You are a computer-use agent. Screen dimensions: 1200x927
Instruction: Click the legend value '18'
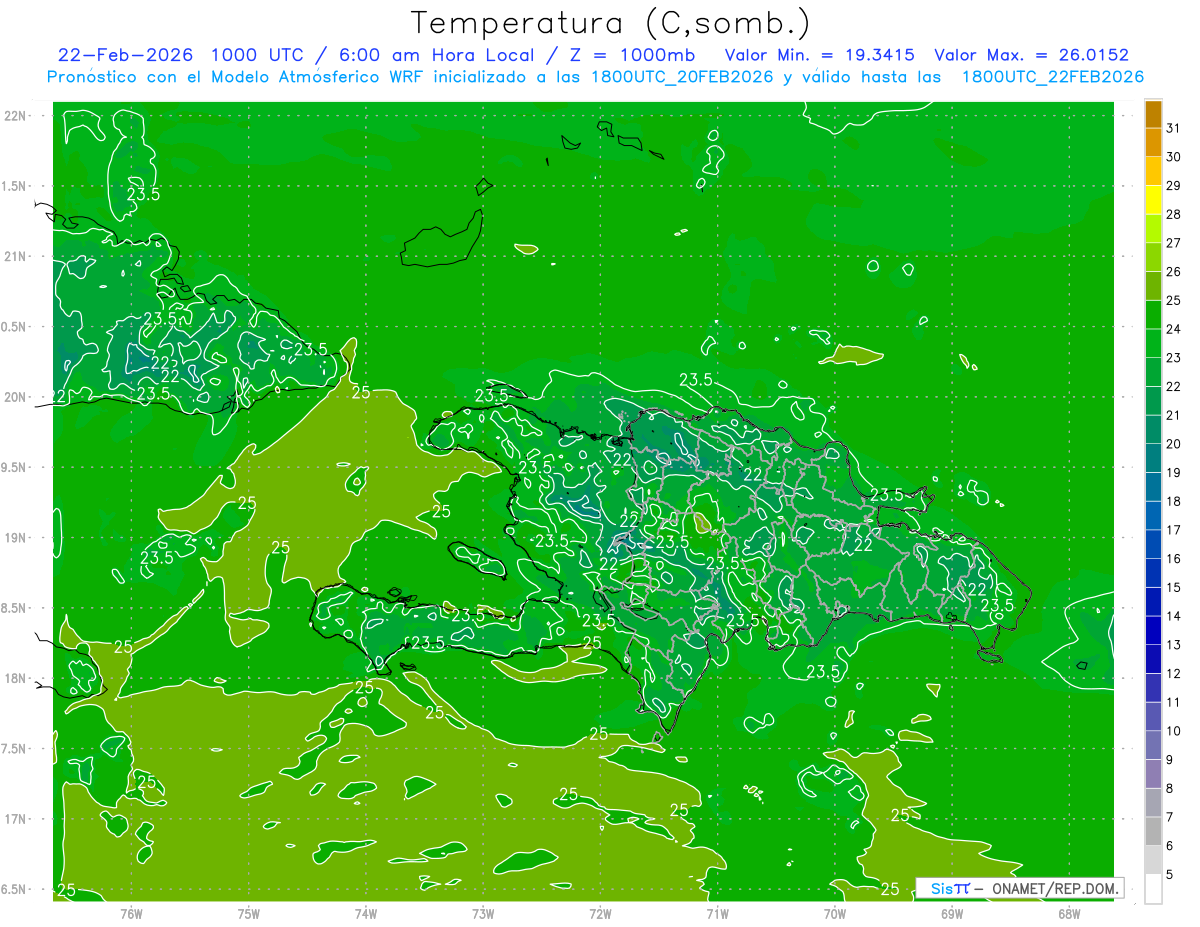[1174, 501]
